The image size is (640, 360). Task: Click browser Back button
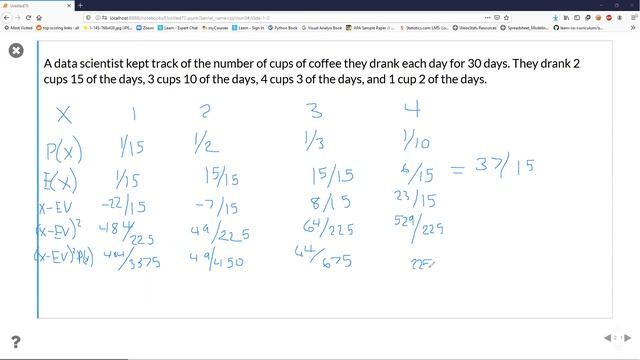7,18
